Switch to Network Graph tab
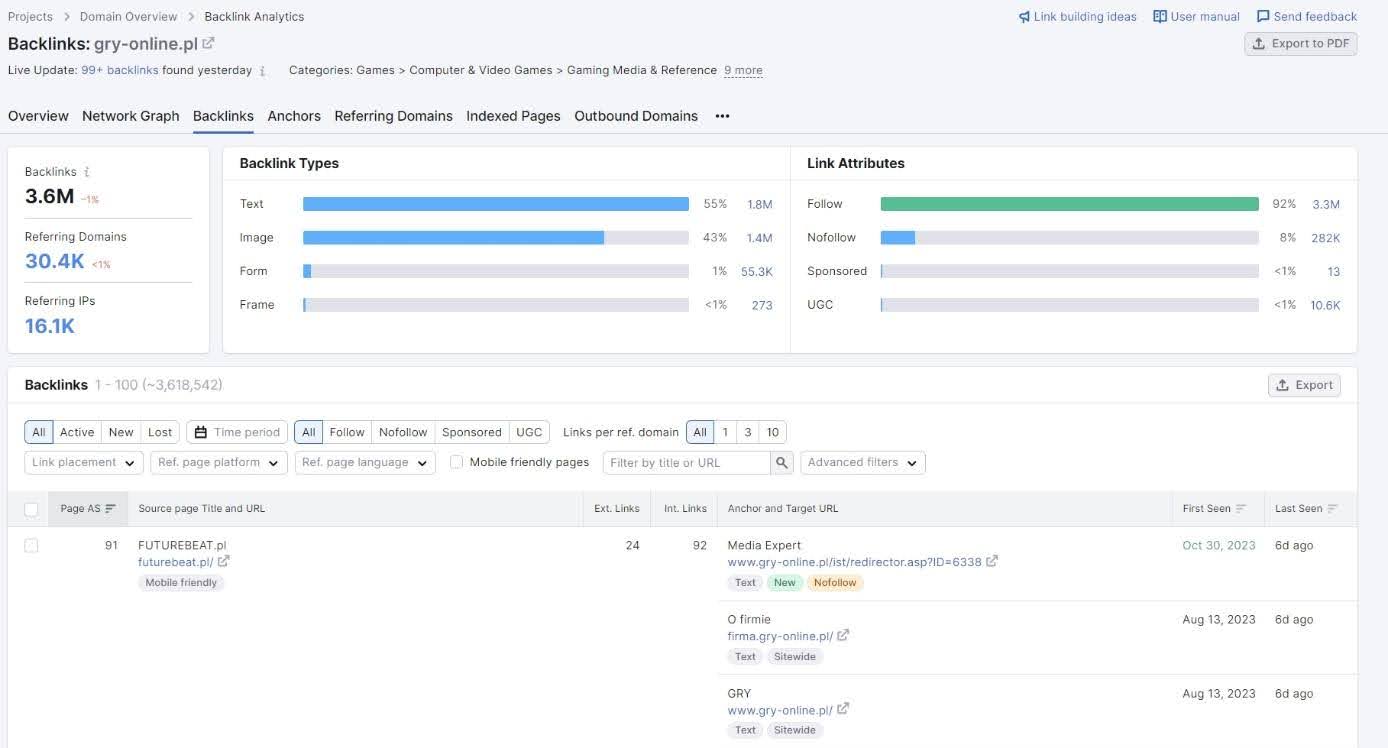The width and height of the screenshot is (1388, 748). click(x=131, y=116)
